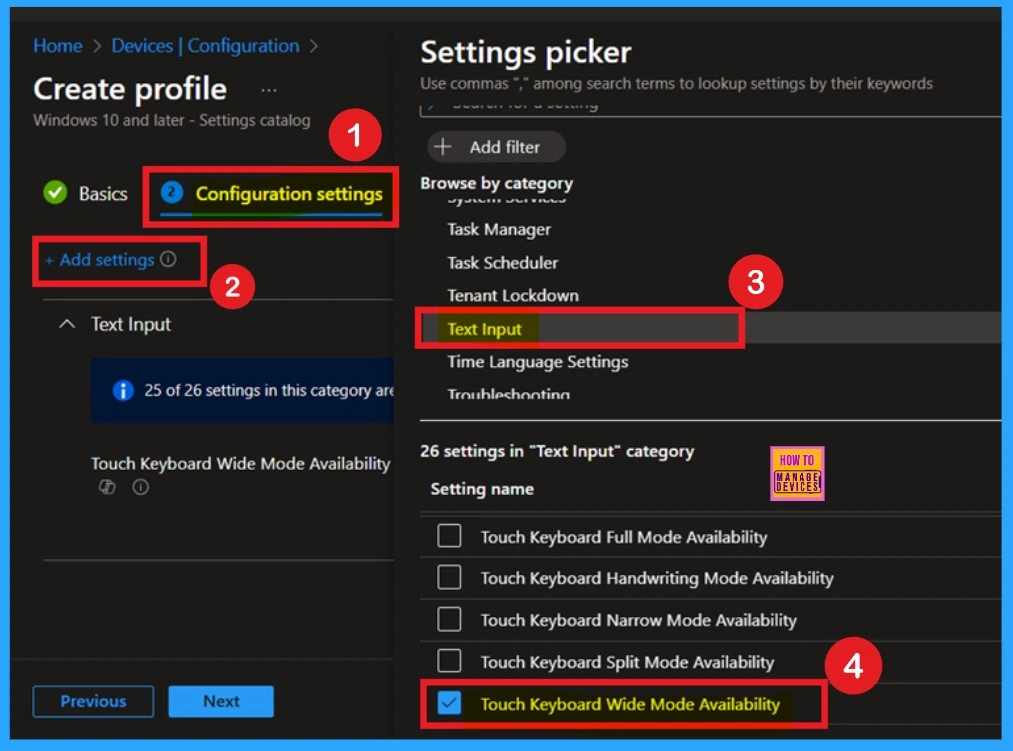Open the info icon next to Add settings

coord(169,259)
